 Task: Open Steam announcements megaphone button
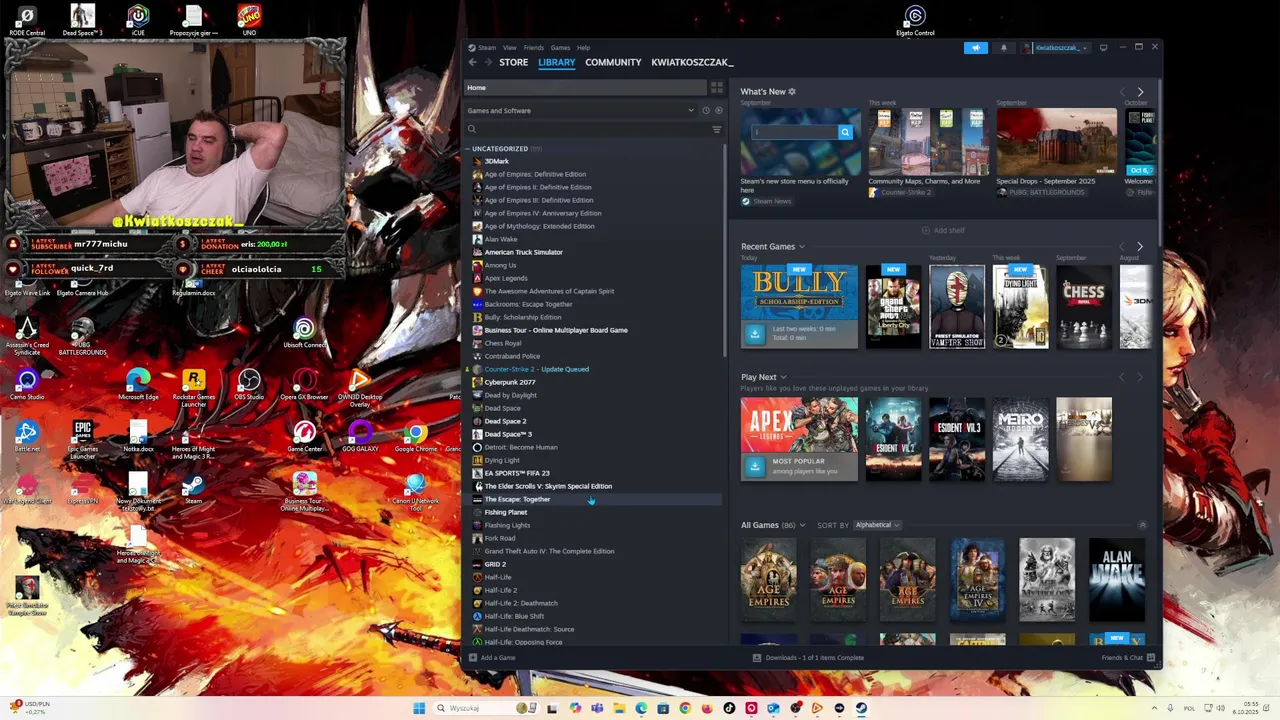[976, 47]
